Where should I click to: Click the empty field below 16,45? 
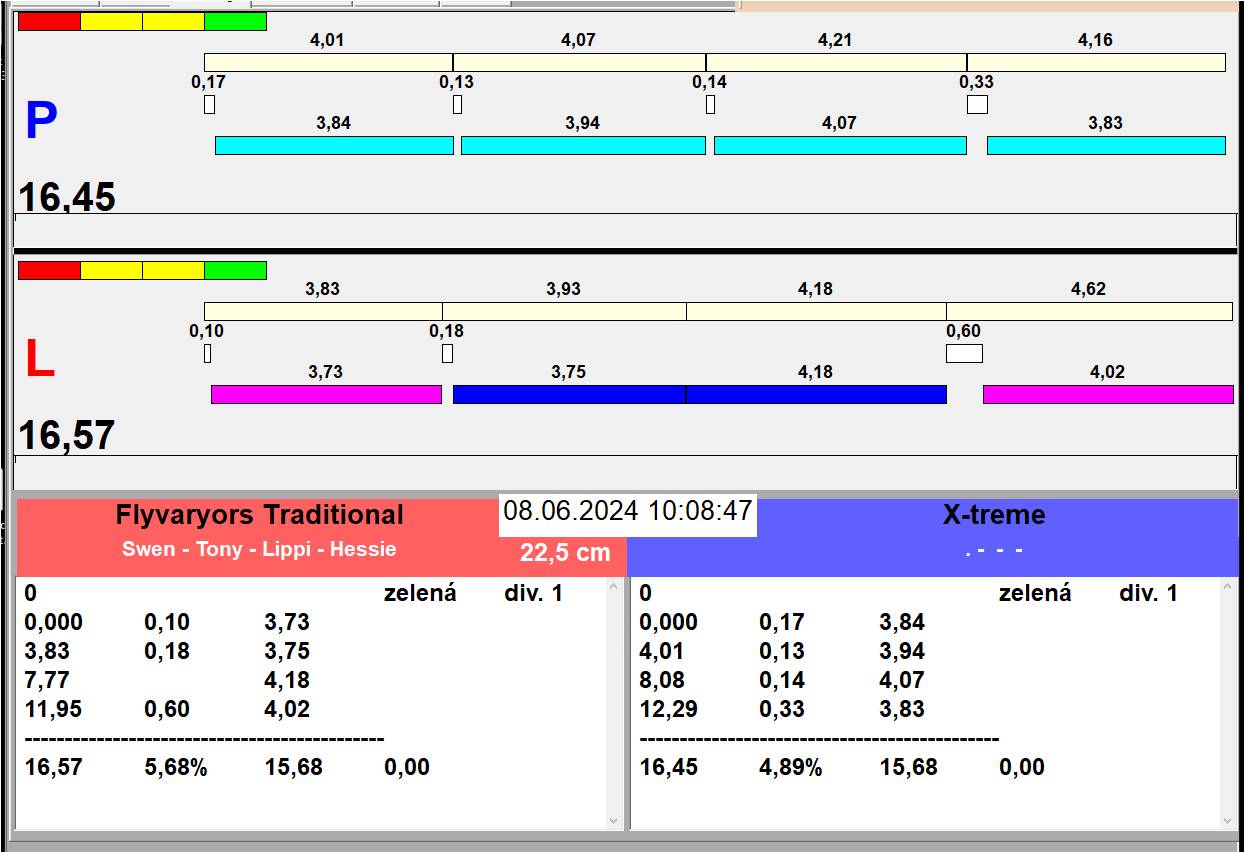tap(625, 230)
